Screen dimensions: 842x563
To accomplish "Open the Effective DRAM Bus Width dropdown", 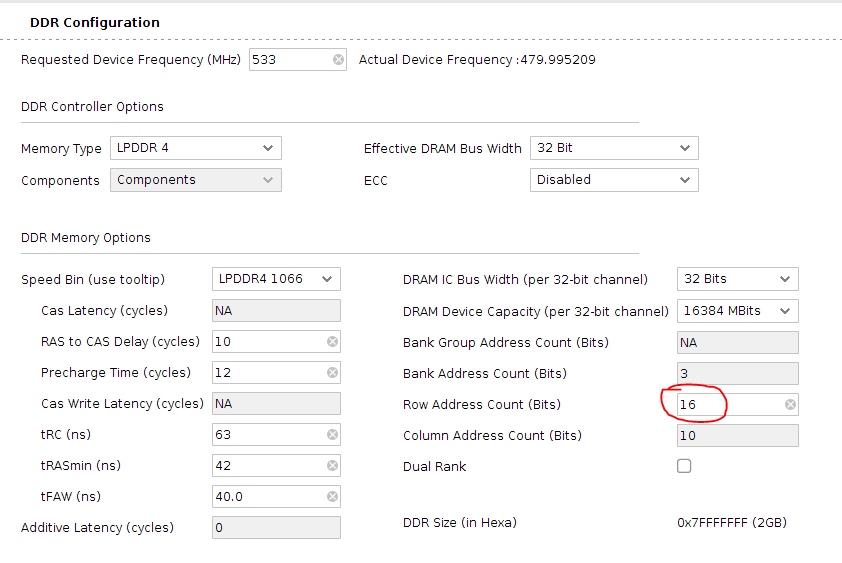I will [x=614, y=148].
